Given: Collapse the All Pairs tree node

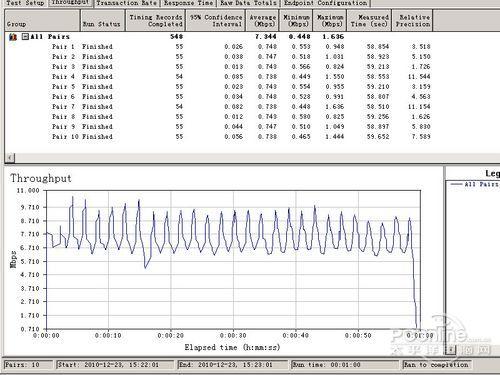Looking at the screenshot, I should pos(25,36).
